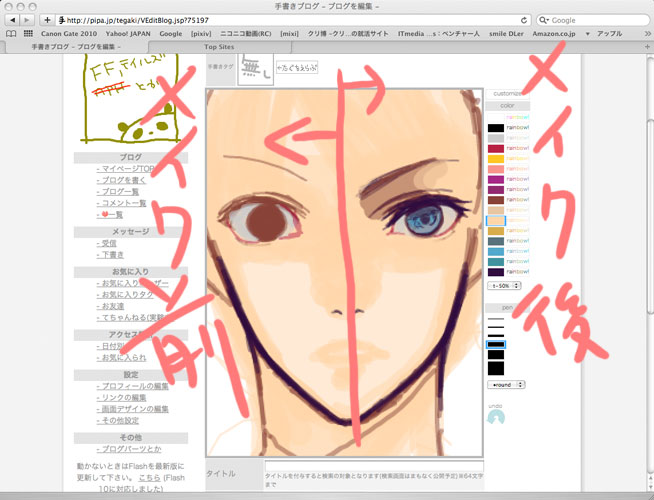Click the こちら Flash update link
This screenshot has height=500, width=654.
(149, 478)
